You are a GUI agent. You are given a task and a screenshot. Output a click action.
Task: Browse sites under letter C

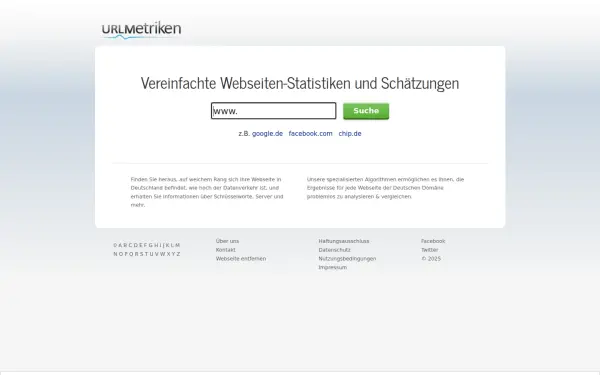point(130,245)
